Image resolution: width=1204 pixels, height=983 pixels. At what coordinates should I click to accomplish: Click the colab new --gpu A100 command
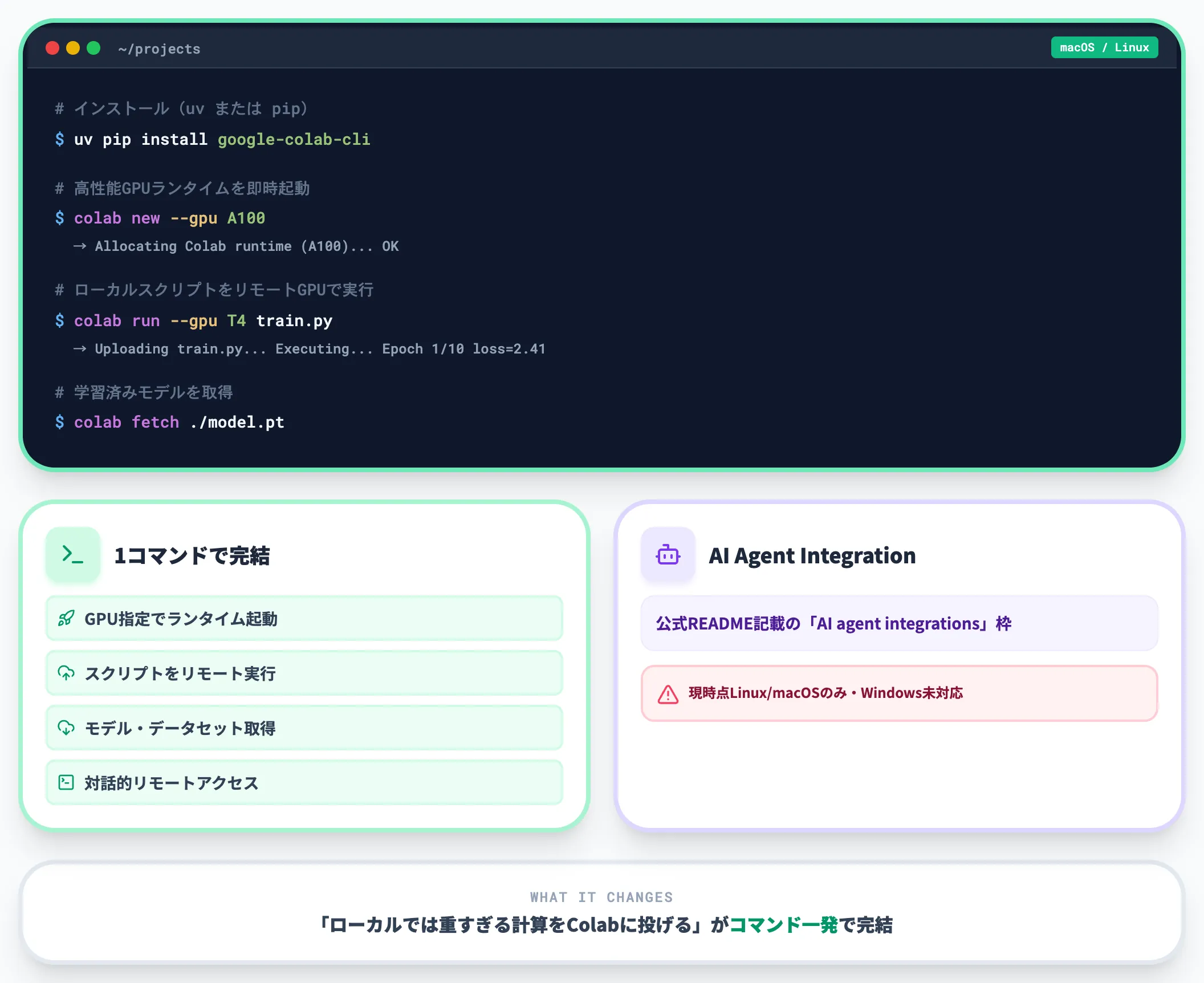[160, 218]
